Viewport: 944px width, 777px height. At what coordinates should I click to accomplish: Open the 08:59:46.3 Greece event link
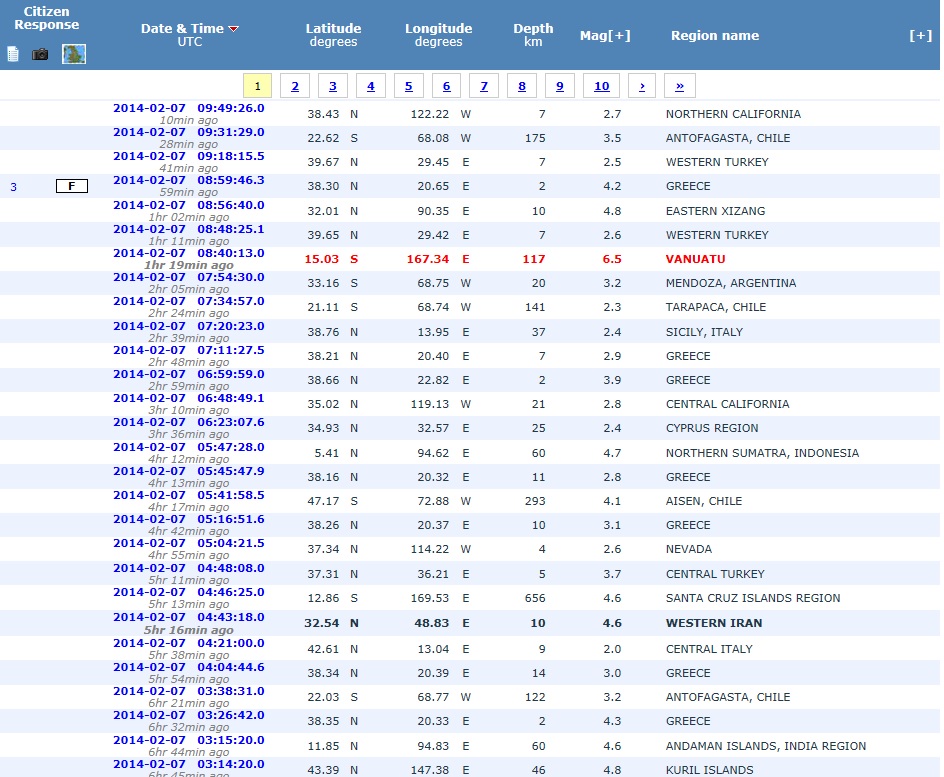(188, 181)
